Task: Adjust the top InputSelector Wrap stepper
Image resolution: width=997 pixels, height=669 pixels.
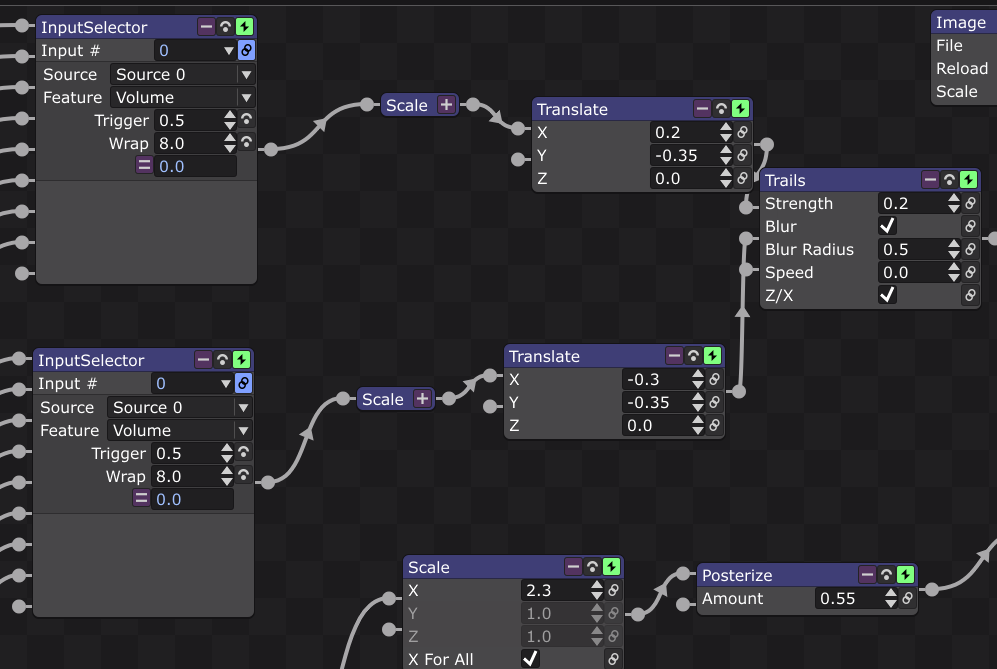Action: (230, 143)
